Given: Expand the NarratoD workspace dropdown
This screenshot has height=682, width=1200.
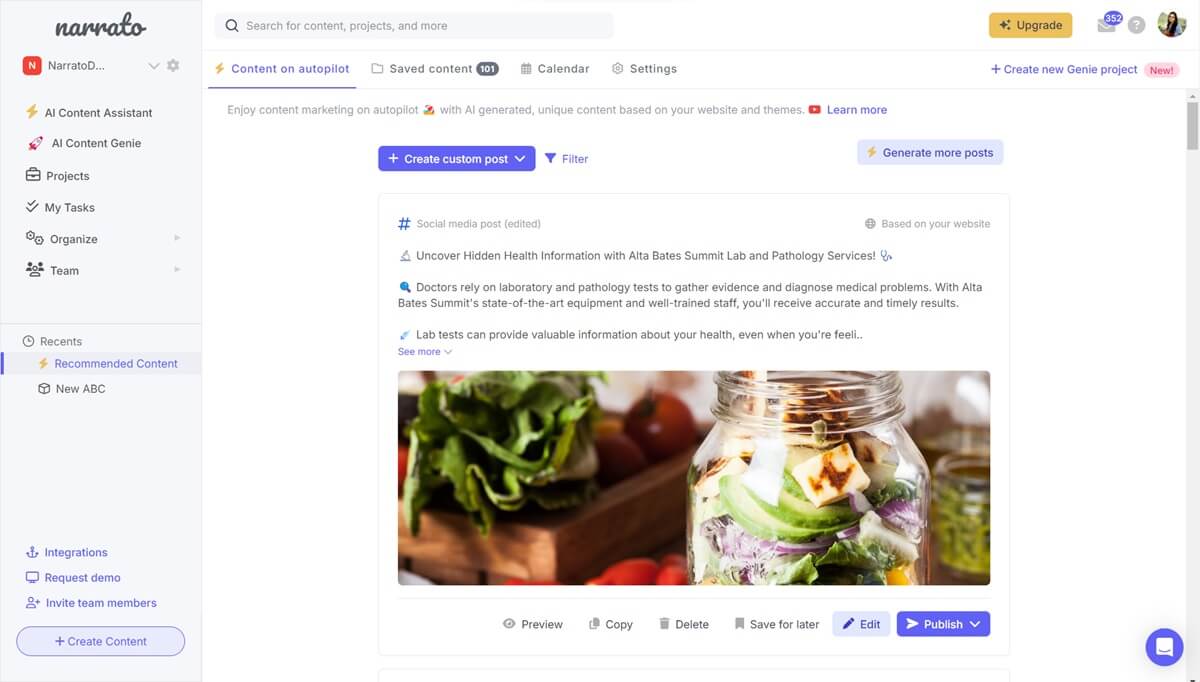Looking at the screenshot, I should 154,66.
